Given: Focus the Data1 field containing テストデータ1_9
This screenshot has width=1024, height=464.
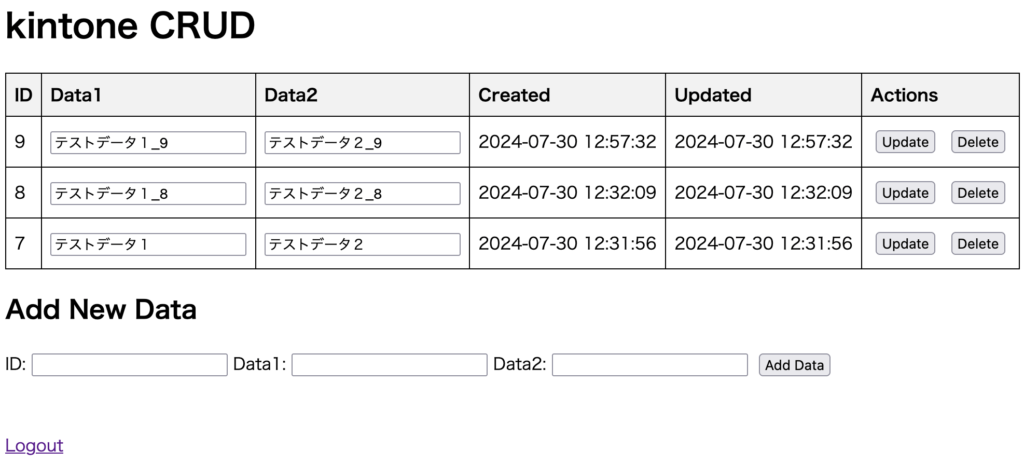Looking at the screenshot, I should (x=148, y=142).
